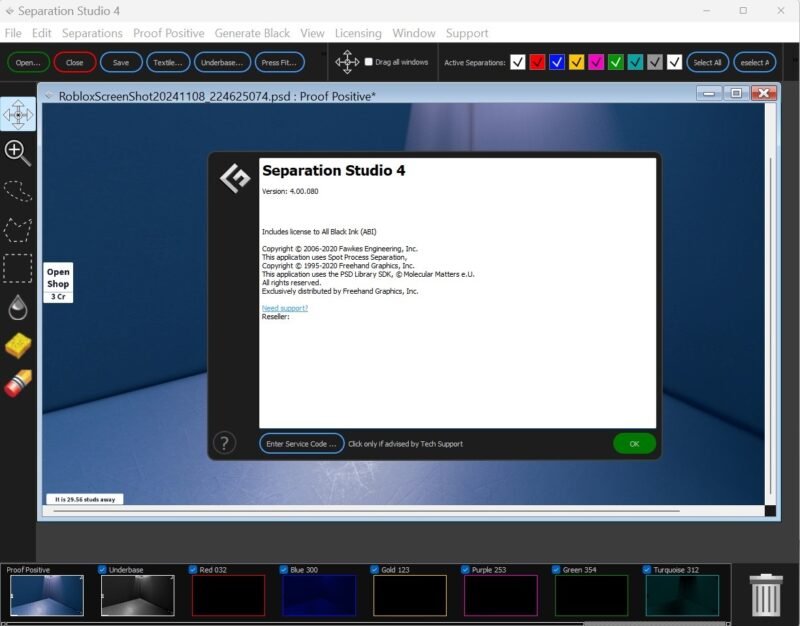The width and height of the screenshot is (800, 626).
Task: Select the Blue 300 channel thumbnail
Action: pyautogui.click(x=319, y=595)
